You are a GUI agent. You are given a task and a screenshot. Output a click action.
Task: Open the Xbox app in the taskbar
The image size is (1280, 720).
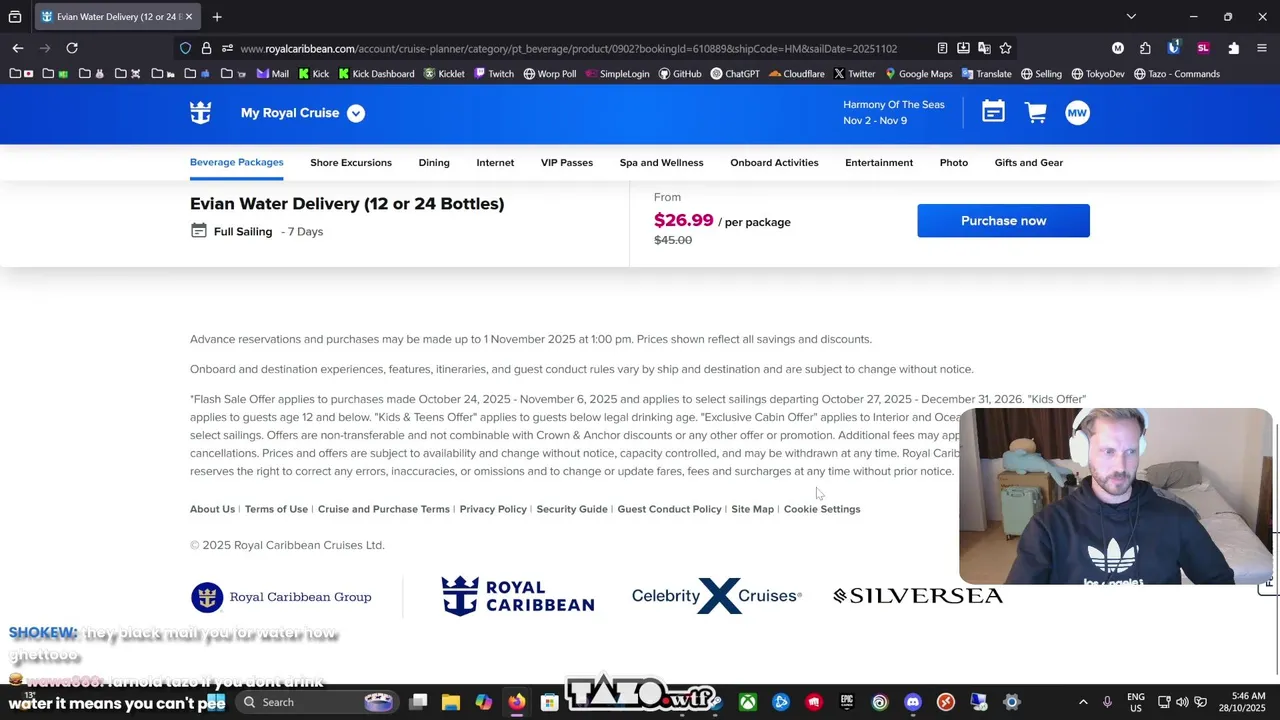(x=748, y=702)
